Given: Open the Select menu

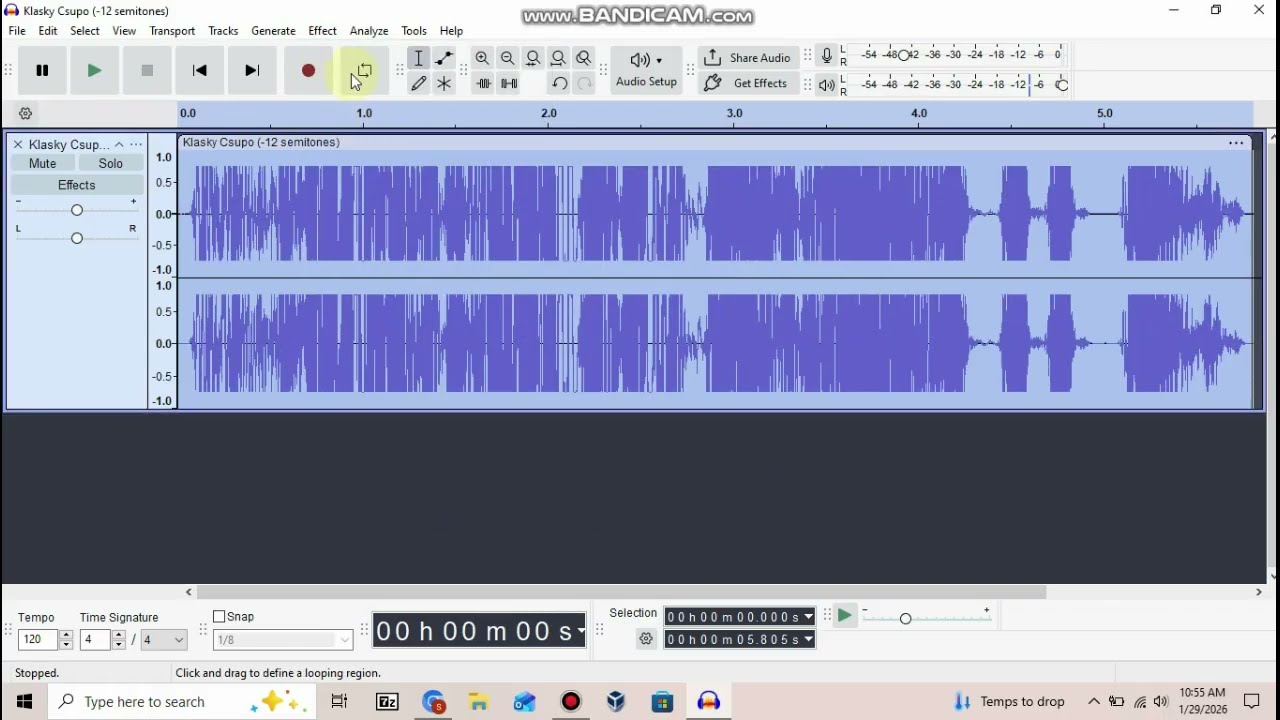Looking at the screenshot, I should (x=85, y=31).
